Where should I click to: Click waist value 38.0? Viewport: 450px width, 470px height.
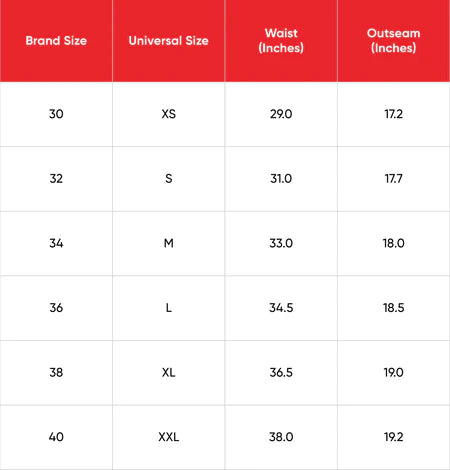click(x=281, y=437)
